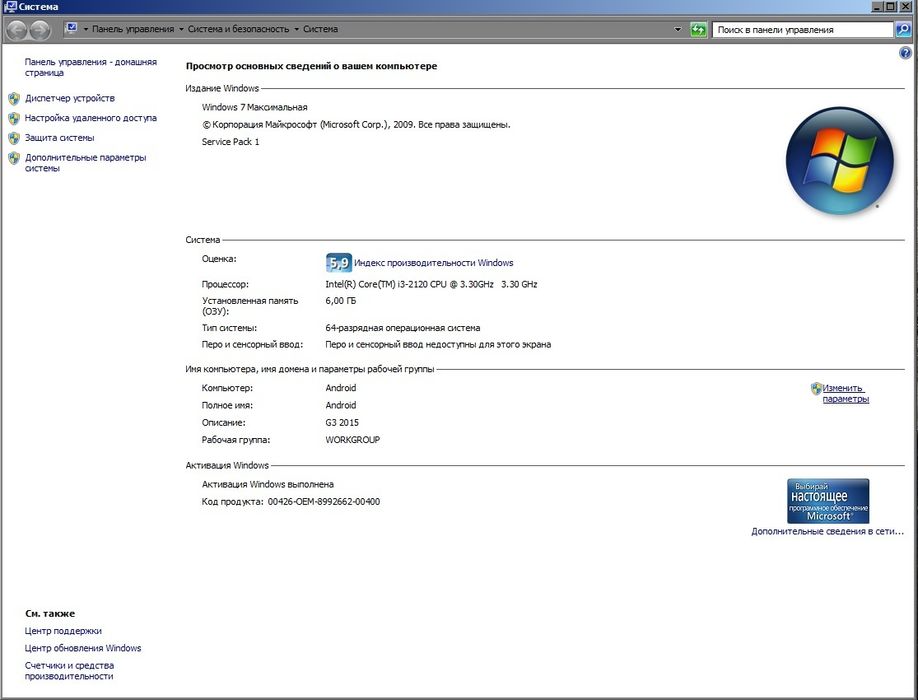Click shield icon next to Защита системы
The height and width of the screenshot is (700, 918).
(14, 138)
